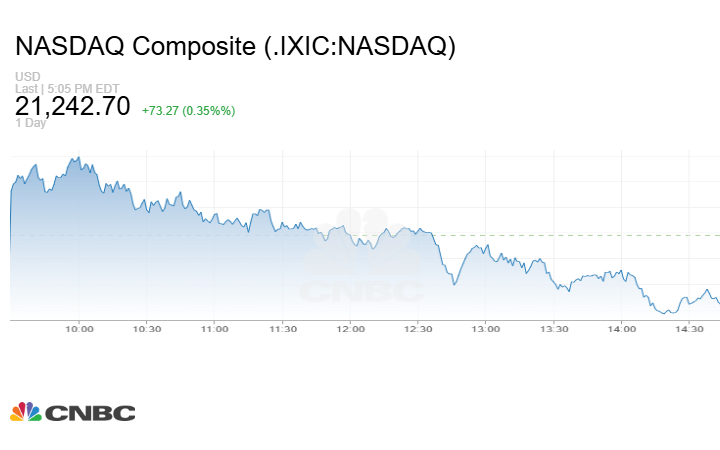Viewport: 720px width, 450px height.
Task: Click the 11:00 time axis label
Action: [214, 328]
